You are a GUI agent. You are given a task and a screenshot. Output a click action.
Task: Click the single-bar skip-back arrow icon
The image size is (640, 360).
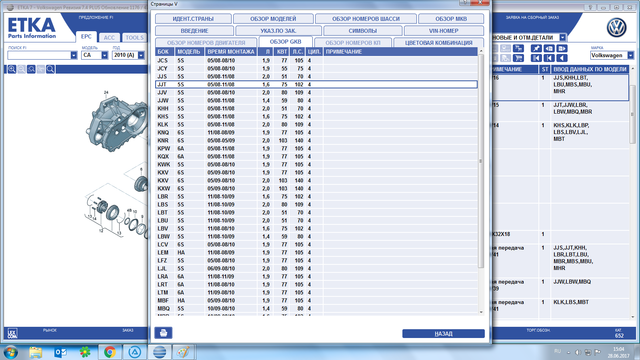pyautogui.click(x=549, y=58)
